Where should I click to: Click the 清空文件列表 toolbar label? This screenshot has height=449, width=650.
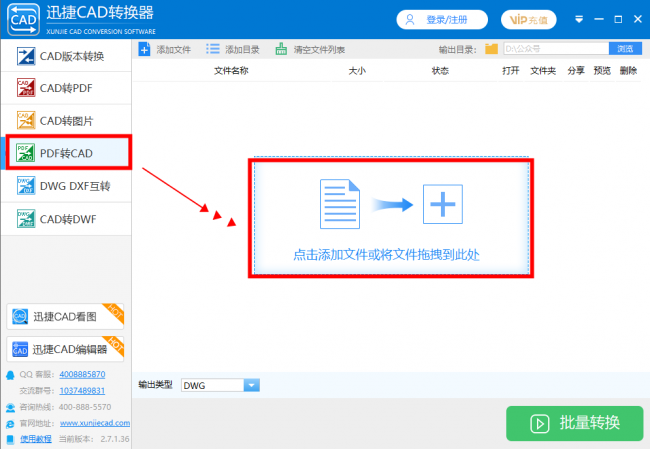click(319, 50)
